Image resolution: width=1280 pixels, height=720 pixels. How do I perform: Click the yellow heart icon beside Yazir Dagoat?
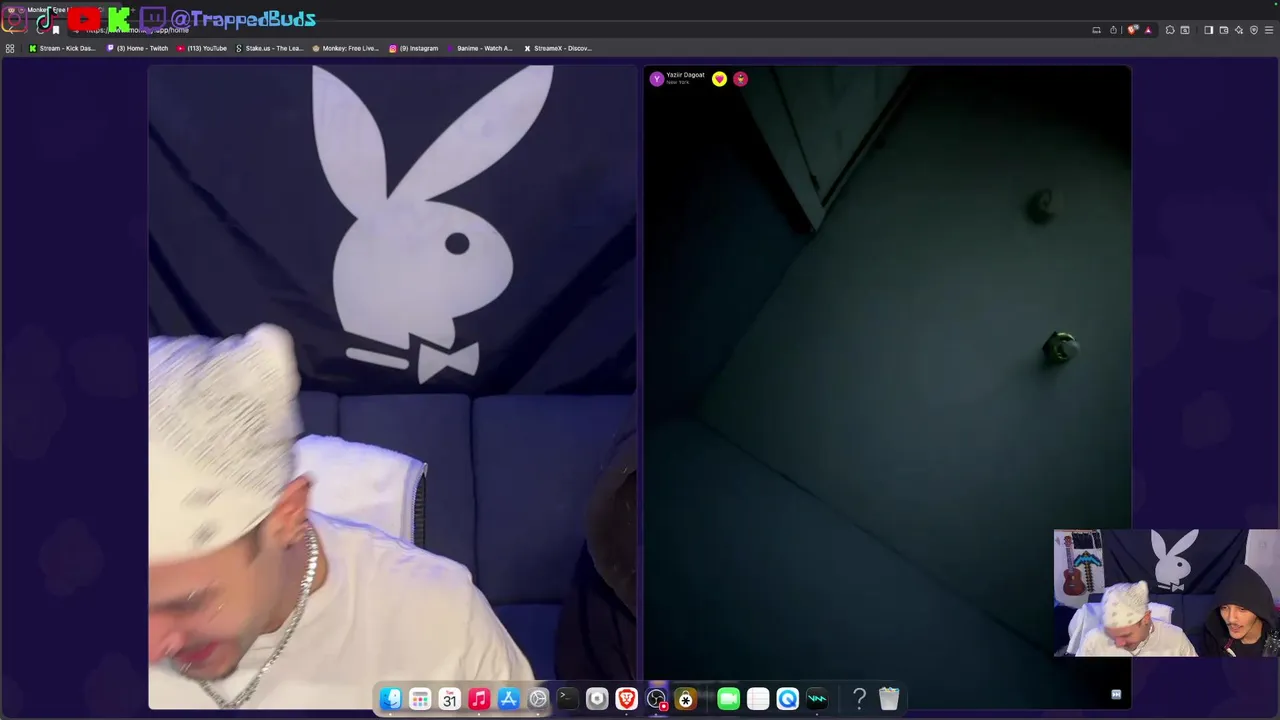click(x=719, y=79)
